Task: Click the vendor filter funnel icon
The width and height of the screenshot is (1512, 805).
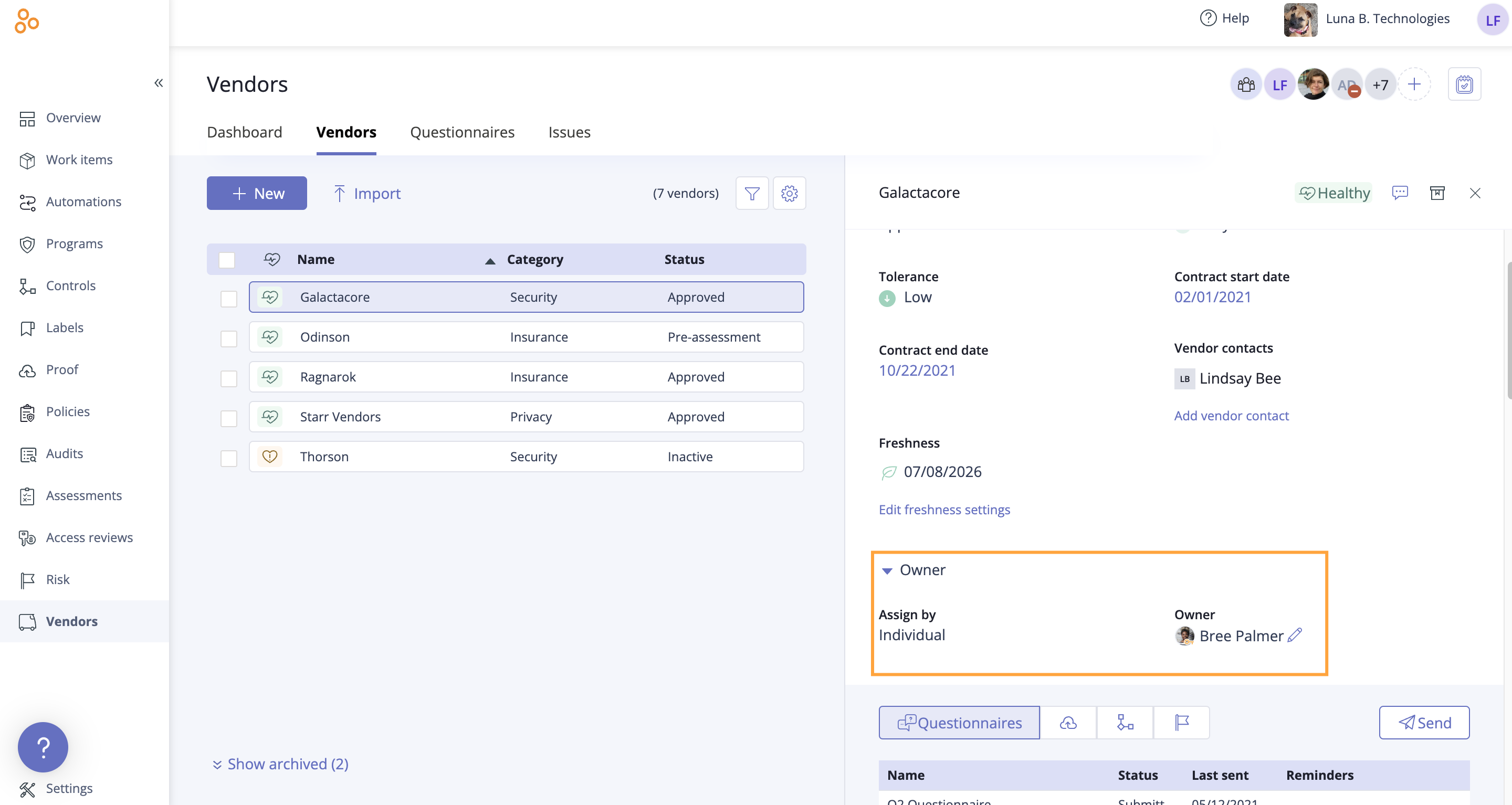Action: (x=752, y=193)
